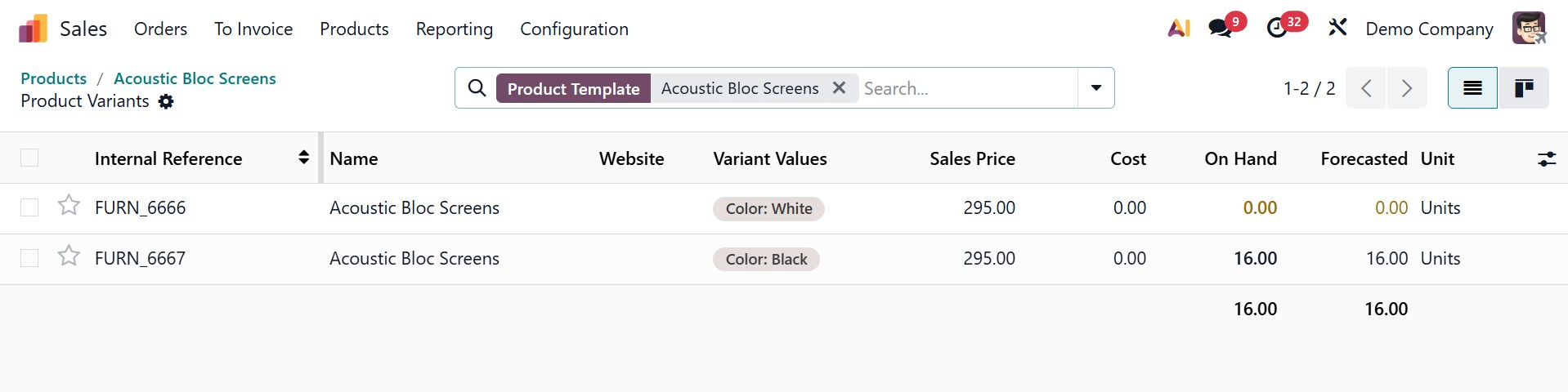
Task: Open the Configuration menu
Action: click(x=574, y=29)
